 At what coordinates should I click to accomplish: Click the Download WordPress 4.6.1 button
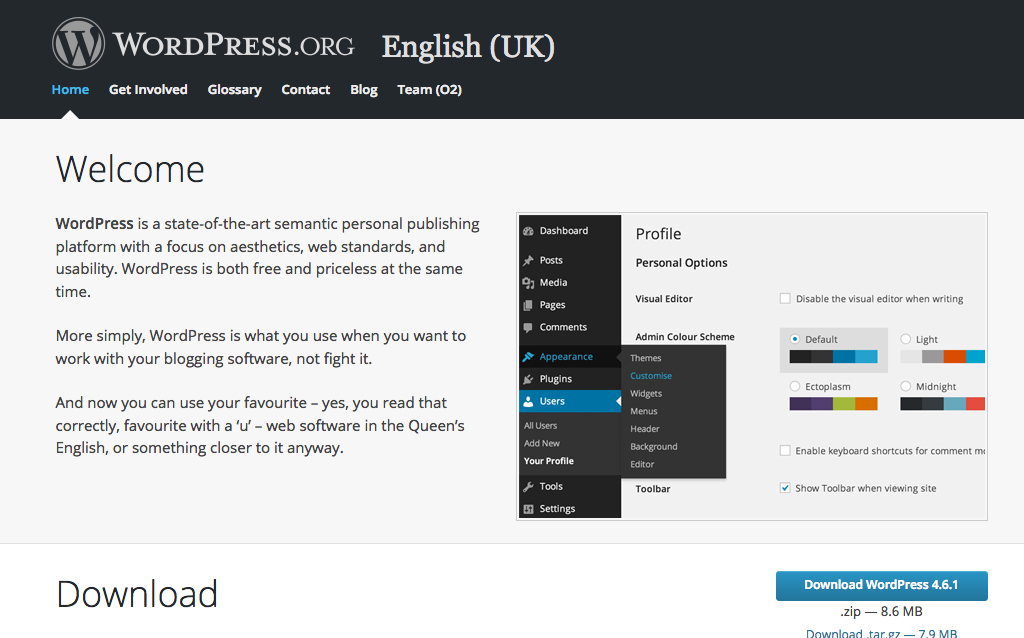tap(881, 585)
